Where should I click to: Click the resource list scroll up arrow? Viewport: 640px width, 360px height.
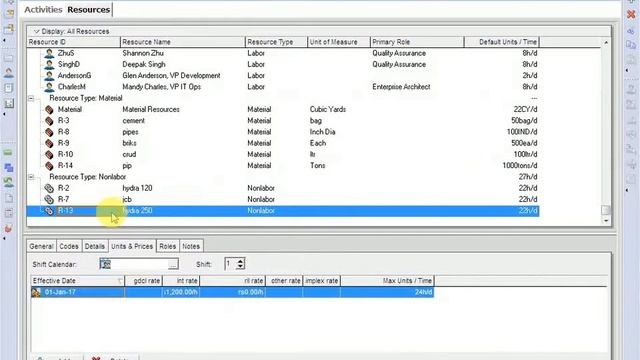tap(606, 42)
